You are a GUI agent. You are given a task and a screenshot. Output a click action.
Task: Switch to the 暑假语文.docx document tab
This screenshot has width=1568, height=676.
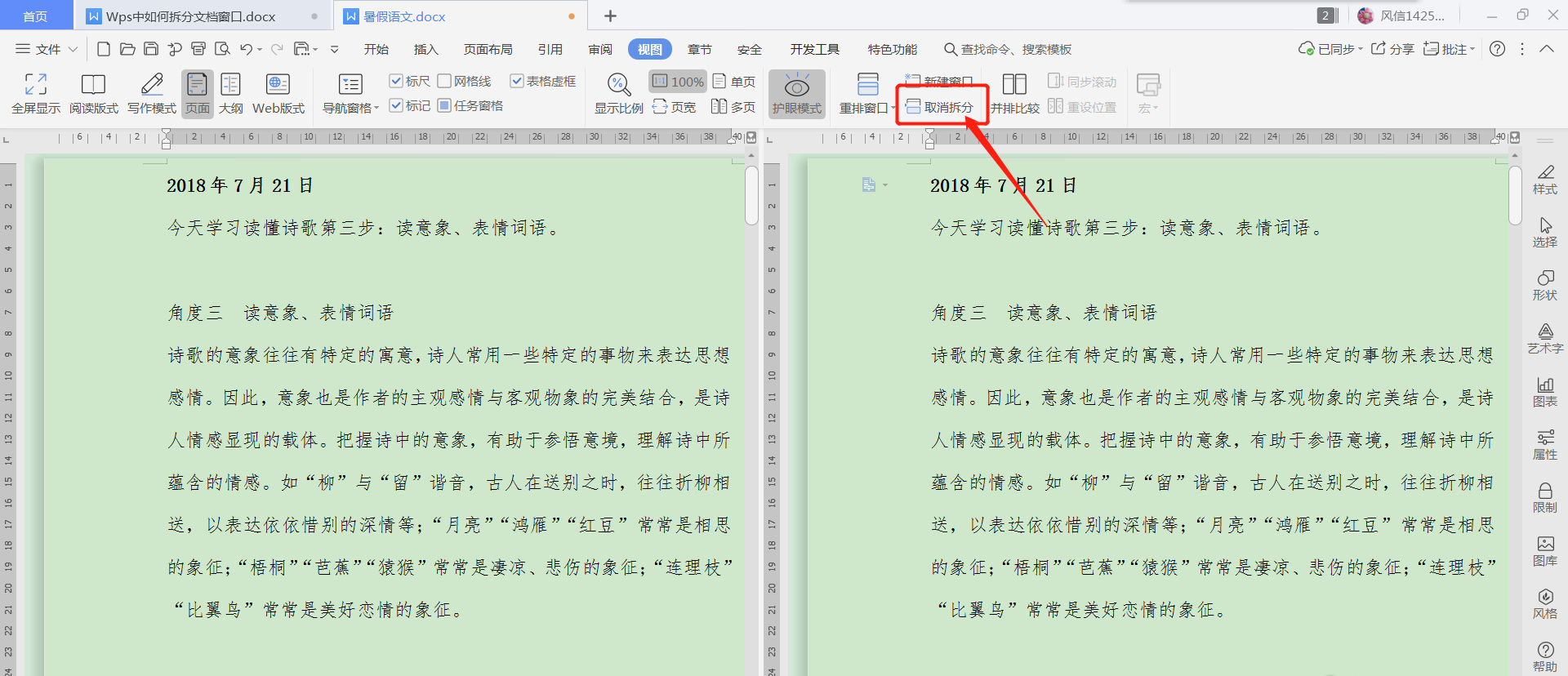pos(461,16)
